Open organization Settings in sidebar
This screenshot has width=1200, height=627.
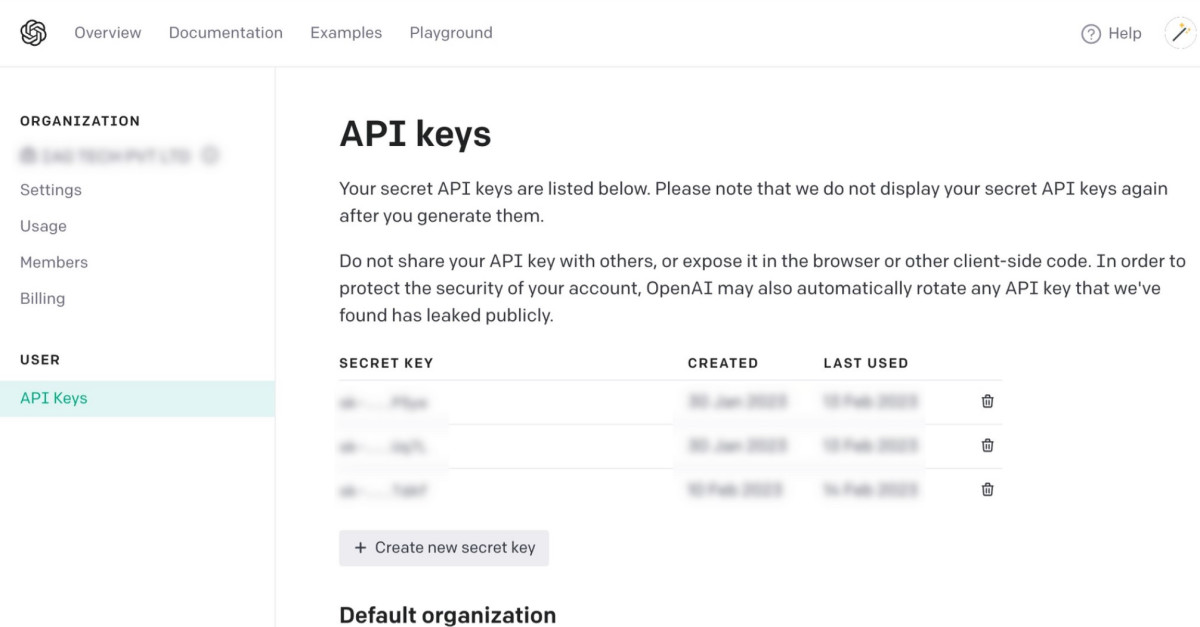[x=51, y=190]
